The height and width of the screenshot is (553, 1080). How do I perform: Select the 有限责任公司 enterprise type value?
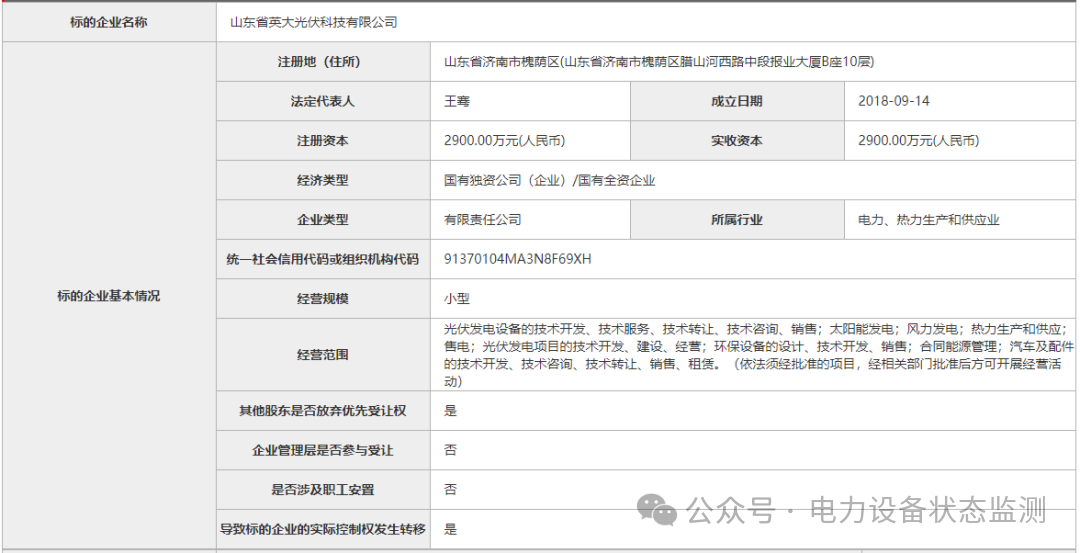tap(483, 220)
